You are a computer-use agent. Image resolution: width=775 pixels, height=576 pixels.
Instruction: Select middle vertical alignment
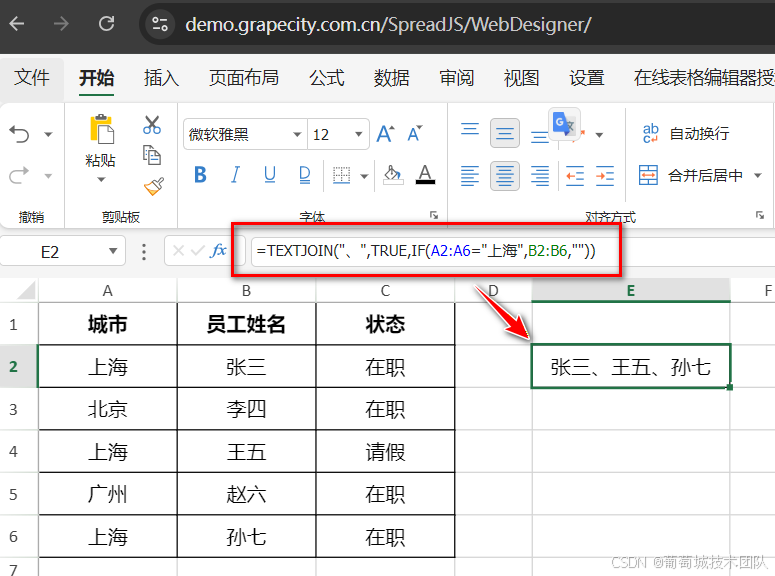pos(505,133)
